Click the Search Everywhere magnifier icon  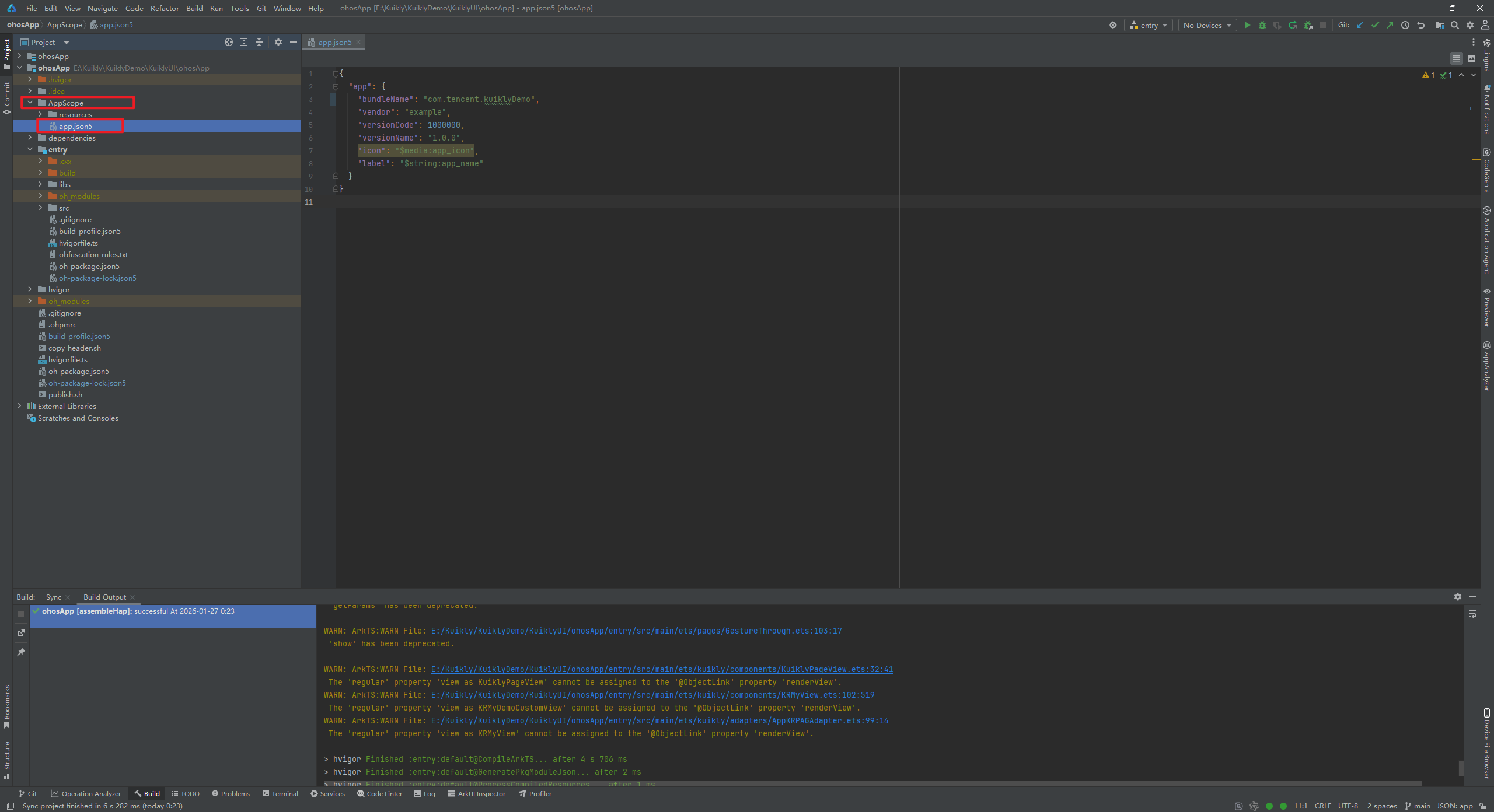1455,25
